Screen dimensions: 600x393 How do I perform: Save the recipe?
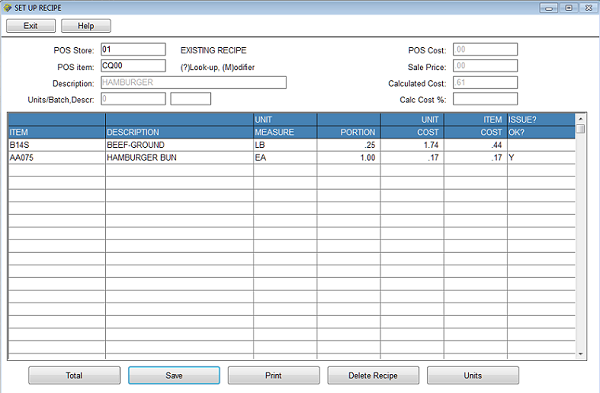174,375
